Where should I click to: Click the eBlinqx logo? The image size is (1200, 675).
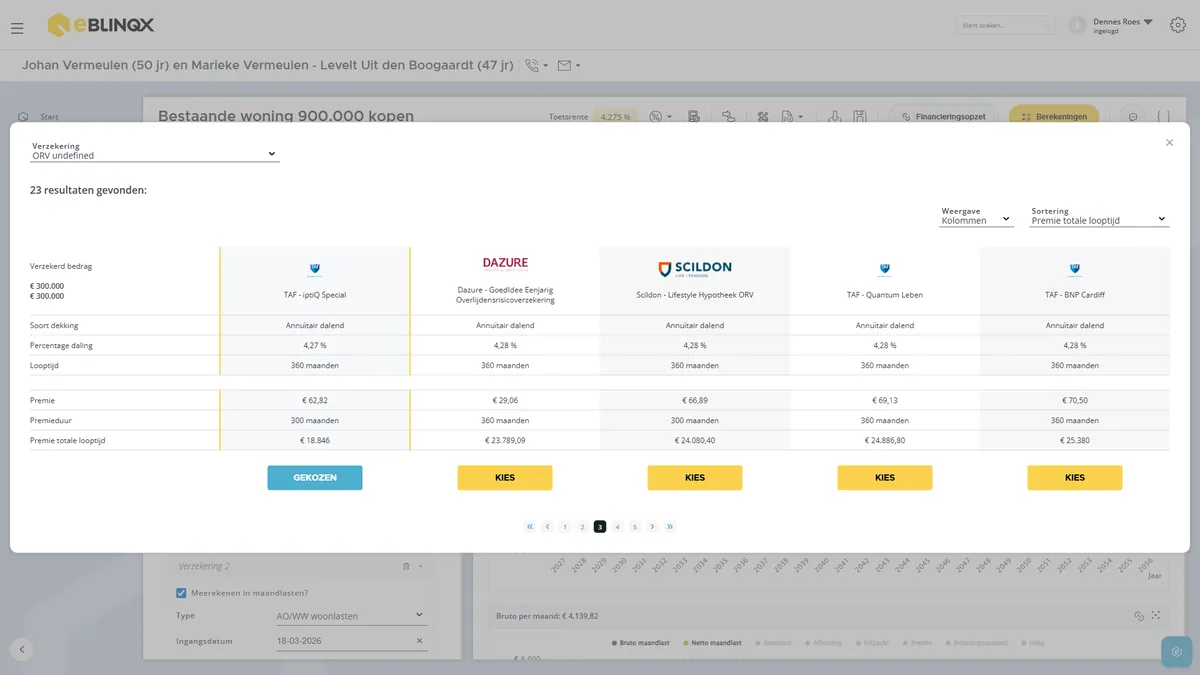click(x=100, y=25)
